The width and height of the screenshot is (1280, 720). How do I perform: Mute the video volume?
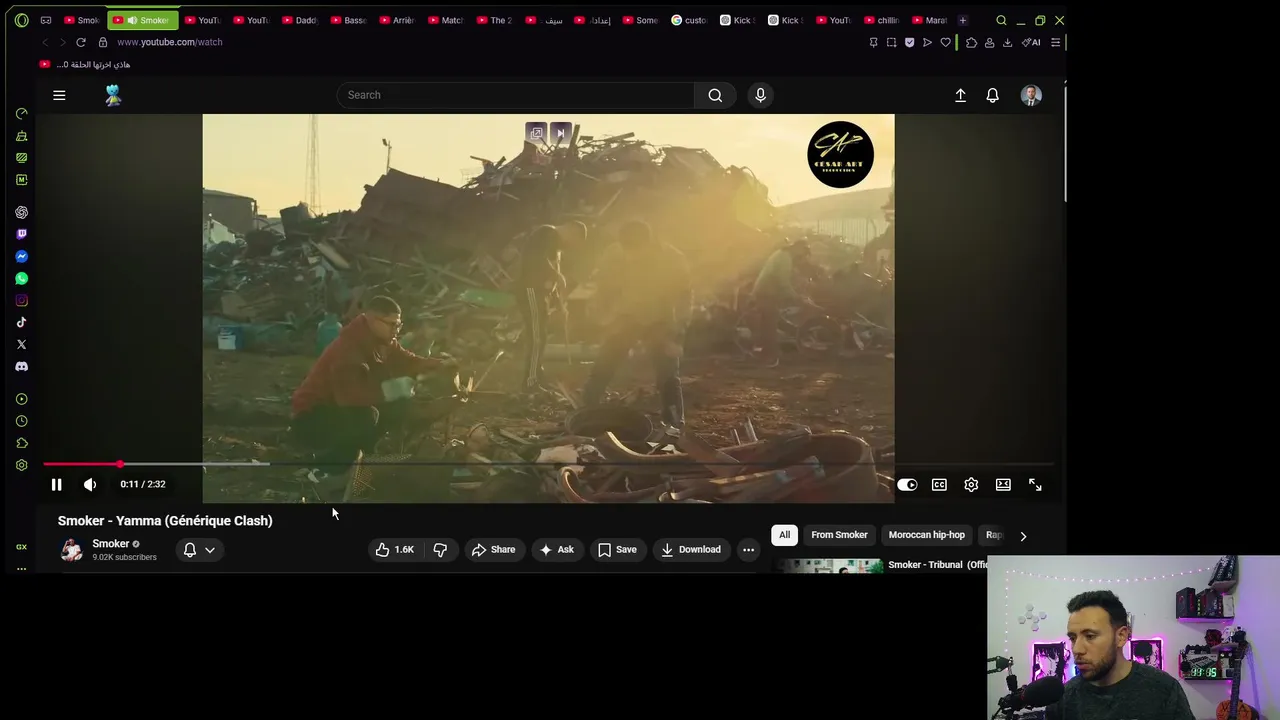90,484
